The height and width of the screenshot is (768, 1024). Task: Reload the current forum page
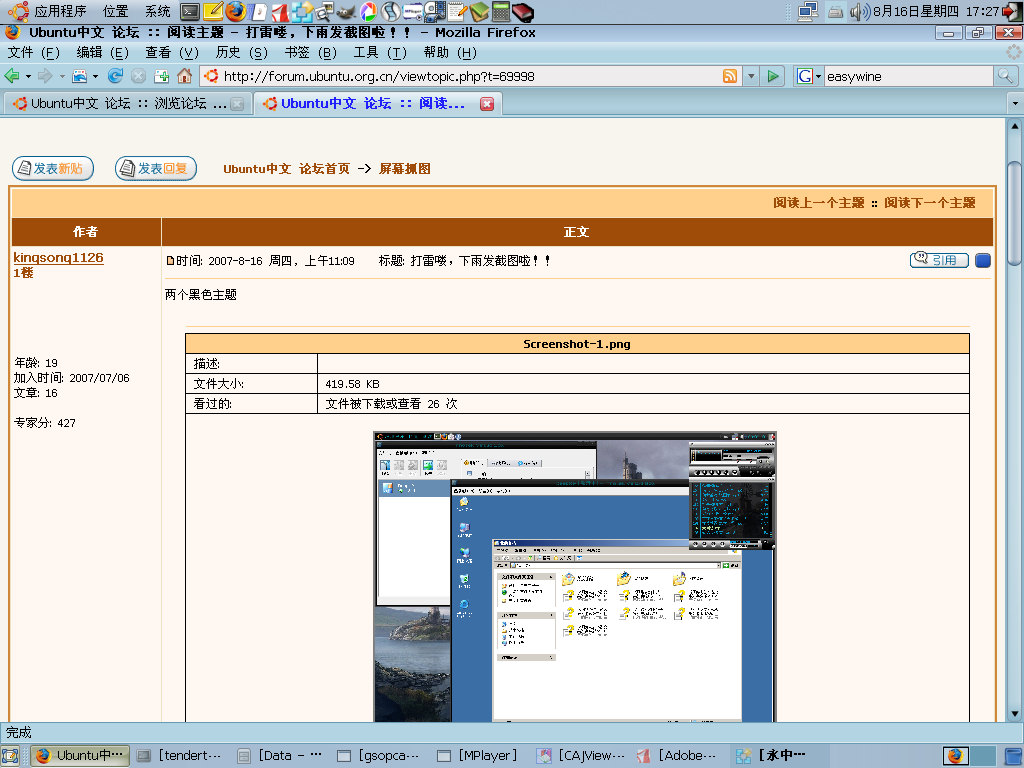point(116,76)
